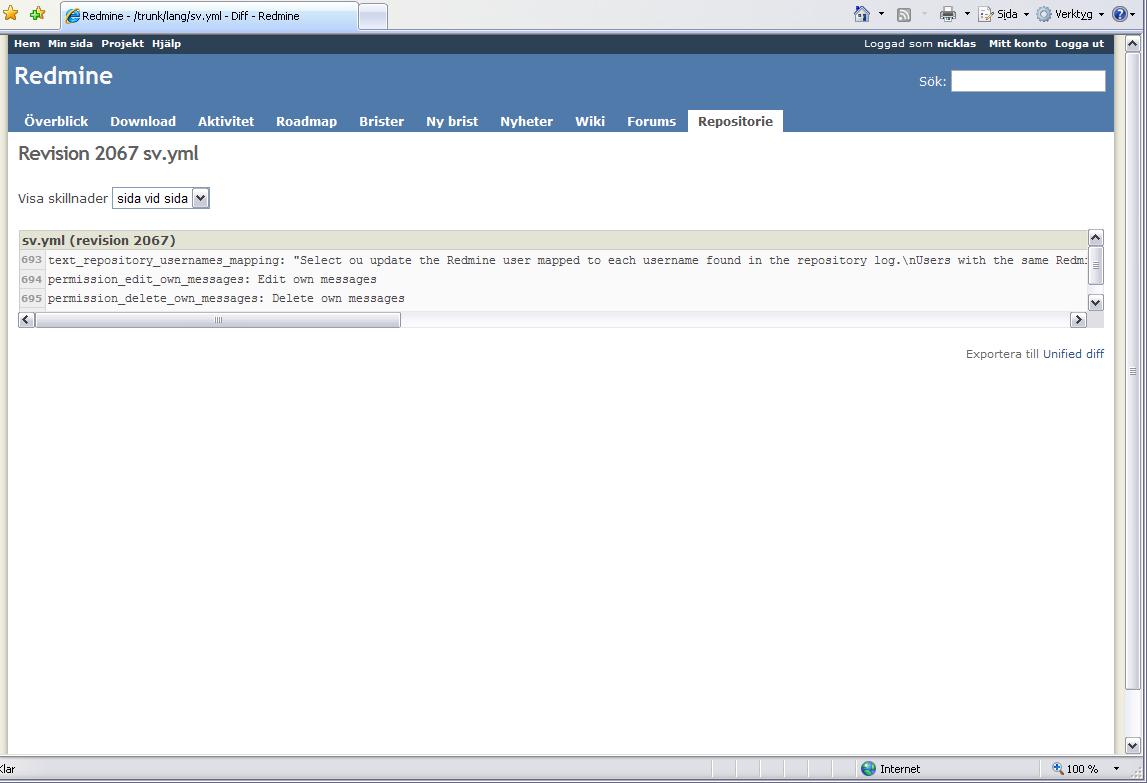Click the 'Revision 2067 sv.yml' page heading
Viewport: 1147px width, 783px height.
click(x=108, y=154)
